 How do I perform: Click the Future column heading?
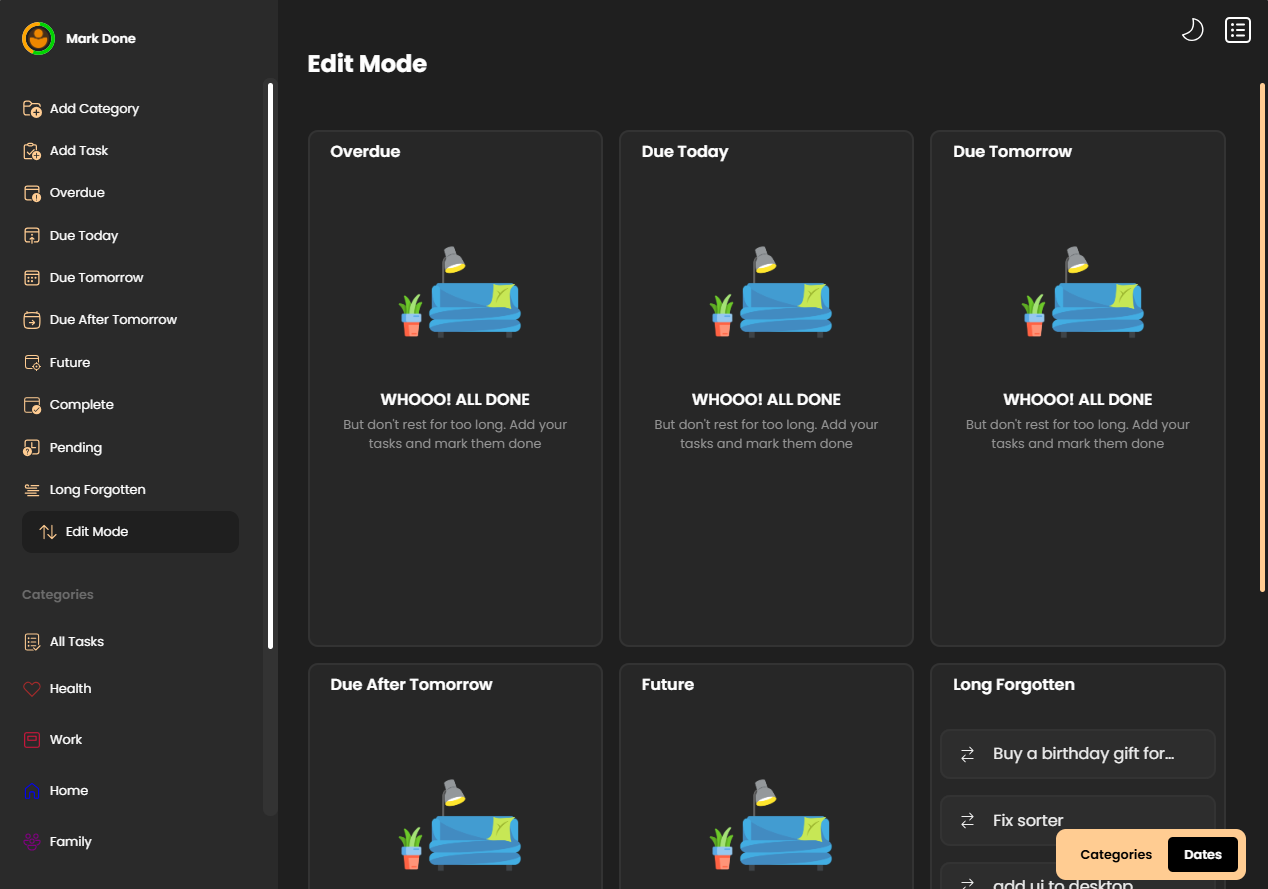[668, 685]
